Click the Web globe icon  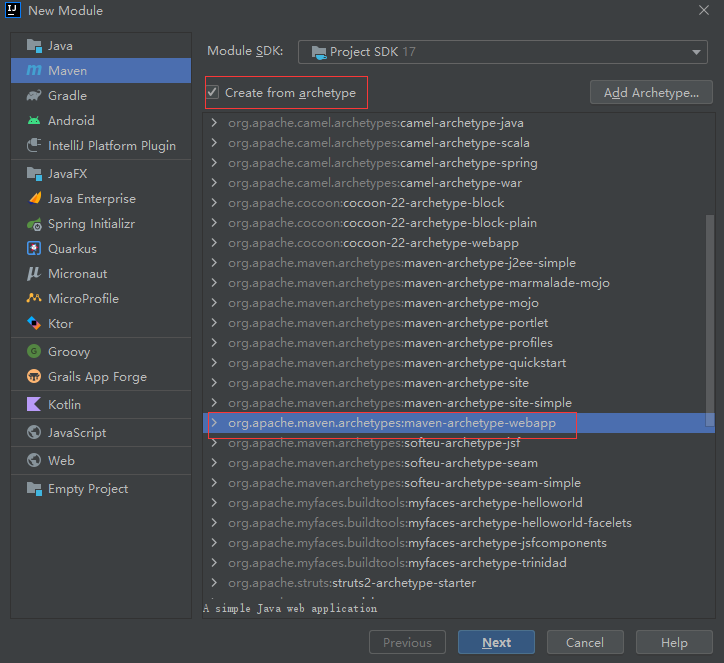point(34,460)
